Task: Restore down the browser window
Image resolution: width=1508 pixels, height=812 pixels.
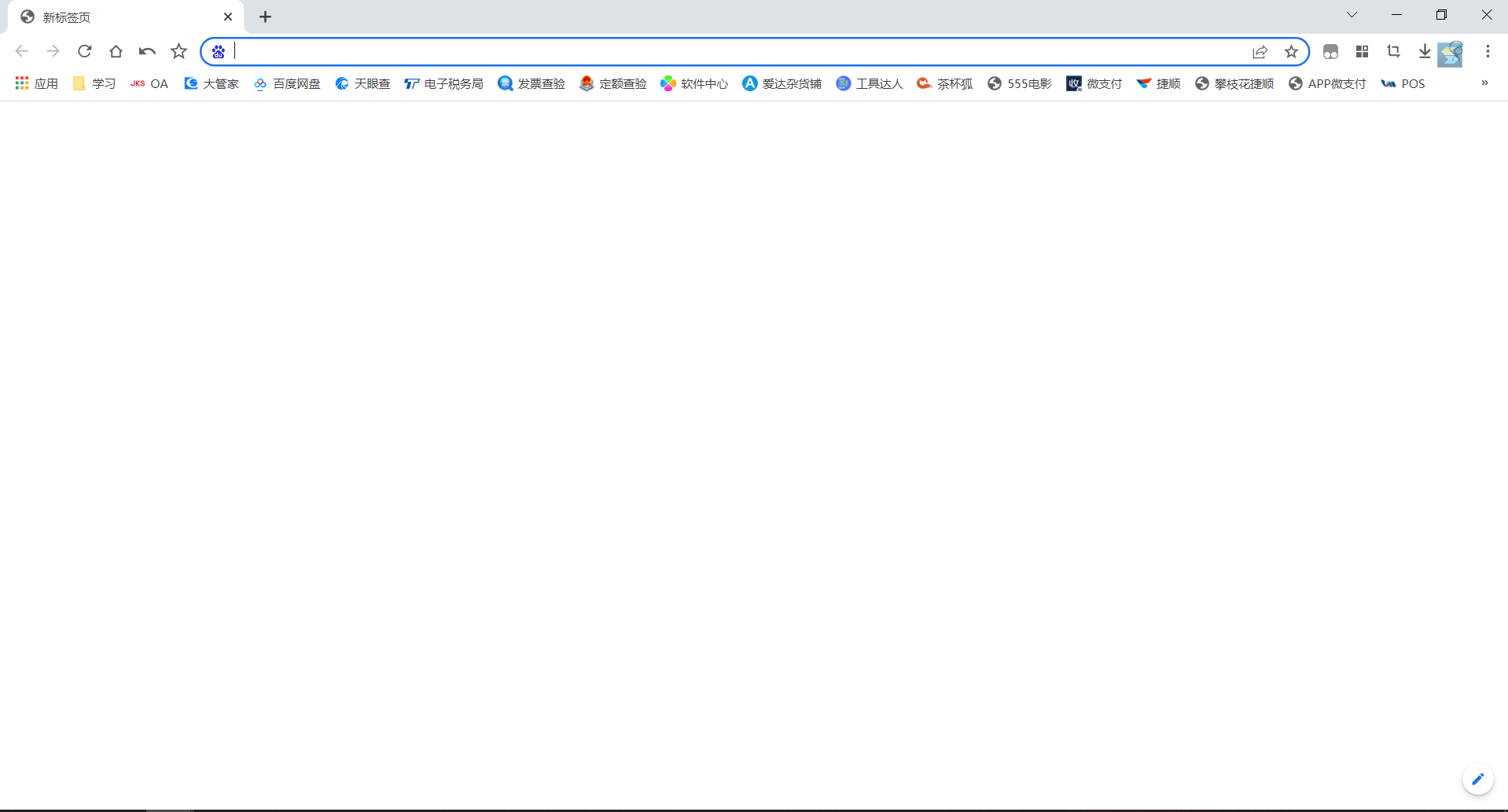Action: pos(1441,15)
